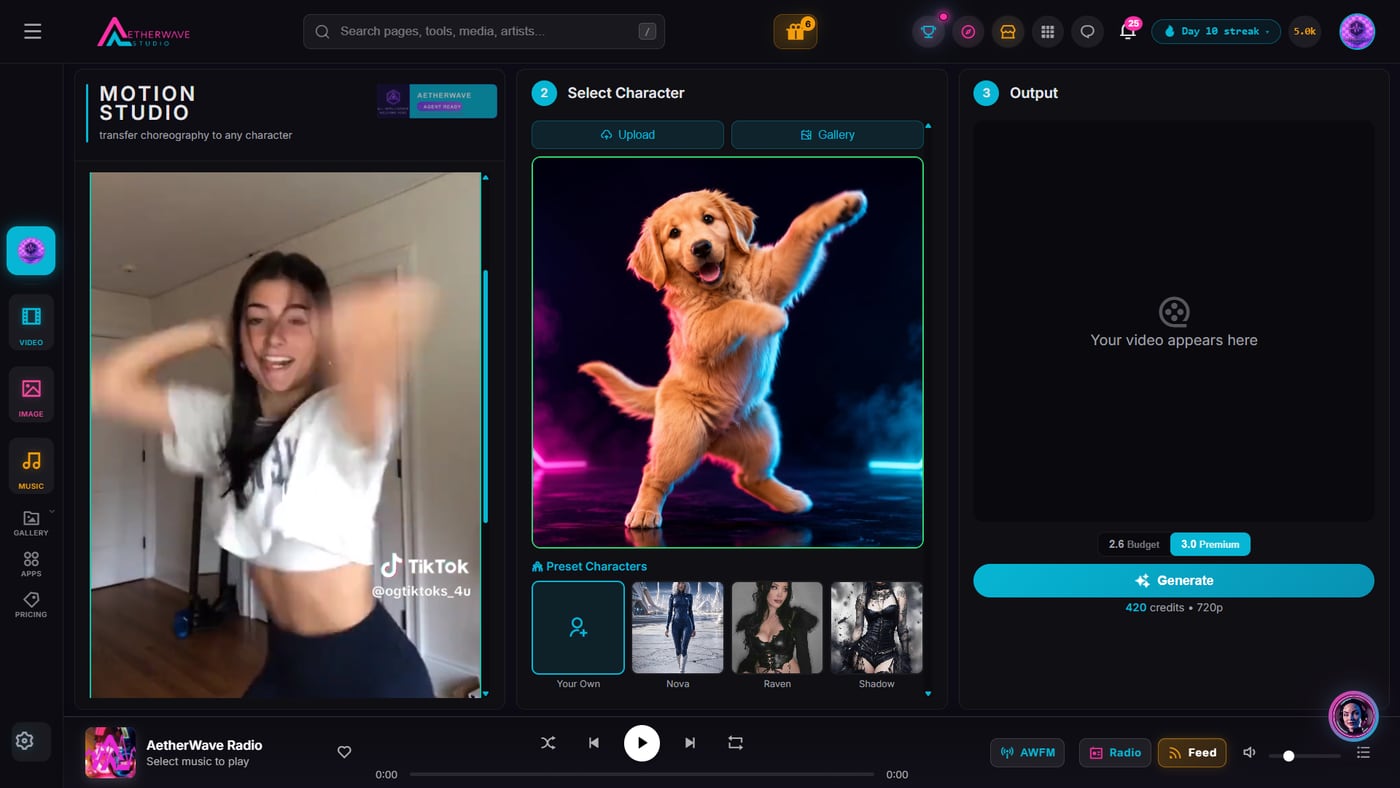Switch to the AWFM tab
The width and height of the screenshot is (1400, 788).
(x=1027, y=753)
